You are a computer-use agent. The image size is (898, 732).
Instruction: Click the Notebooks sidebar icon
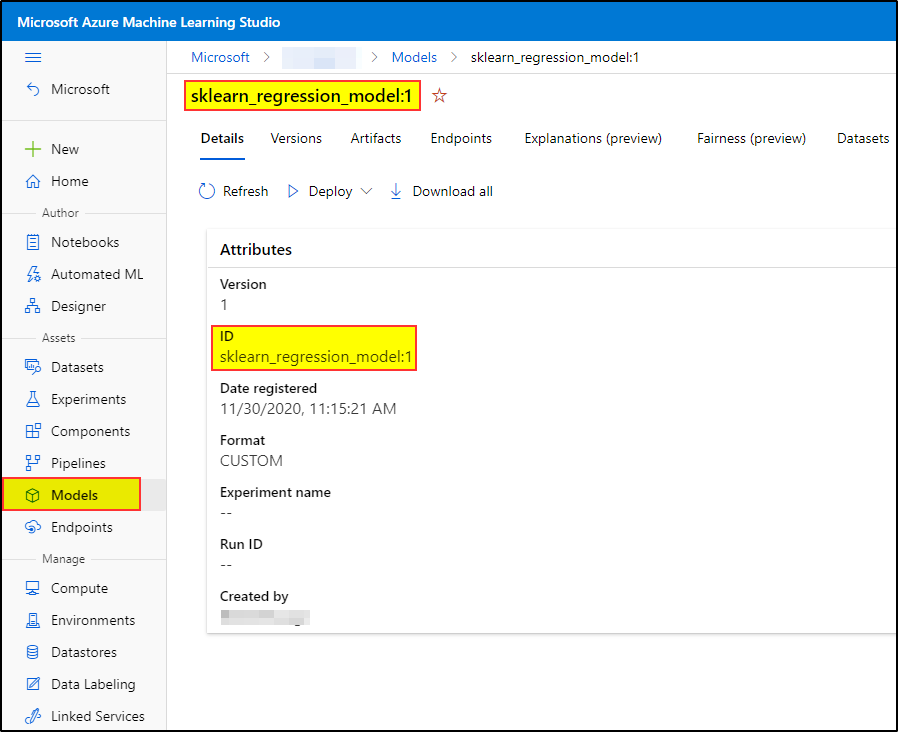(x=33, y=242)
